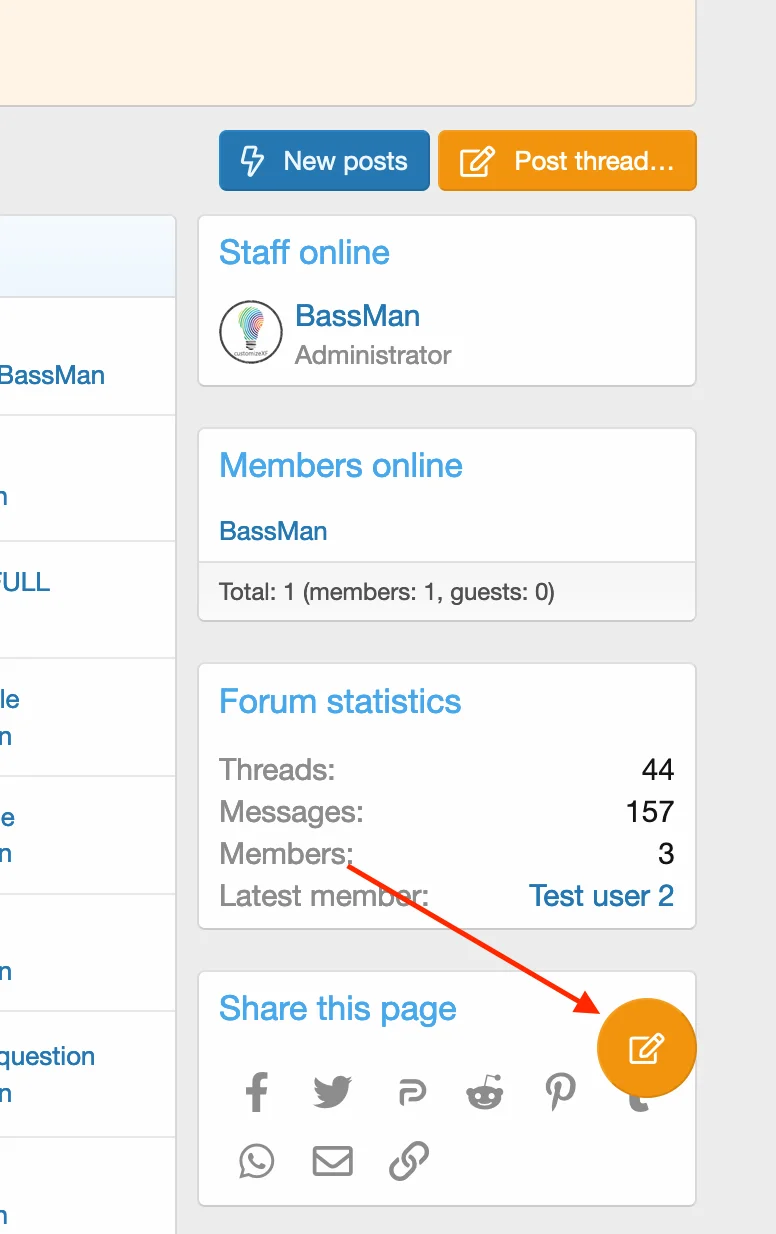The width and height of the screenshot is (776, 1234).
Task: Click the Forum statistics heading
Action: tap(340, 701)
